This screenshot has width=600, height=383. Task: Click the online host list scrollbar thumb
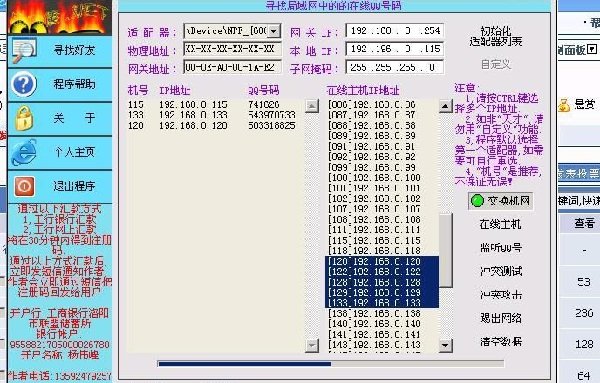point(445,251)
